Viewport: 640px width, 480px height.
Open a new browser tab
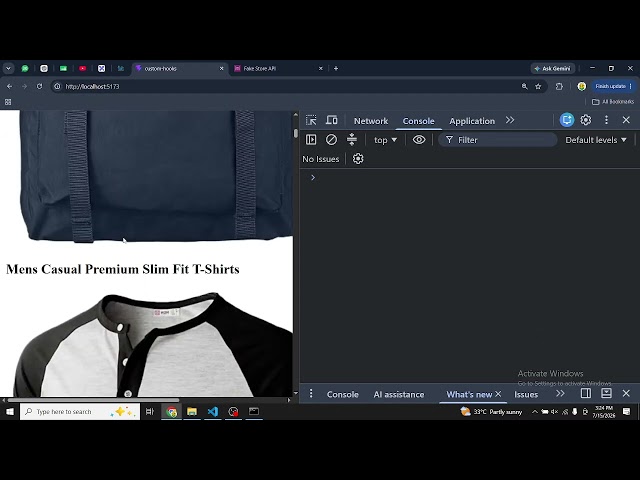(x=336, y=69)
